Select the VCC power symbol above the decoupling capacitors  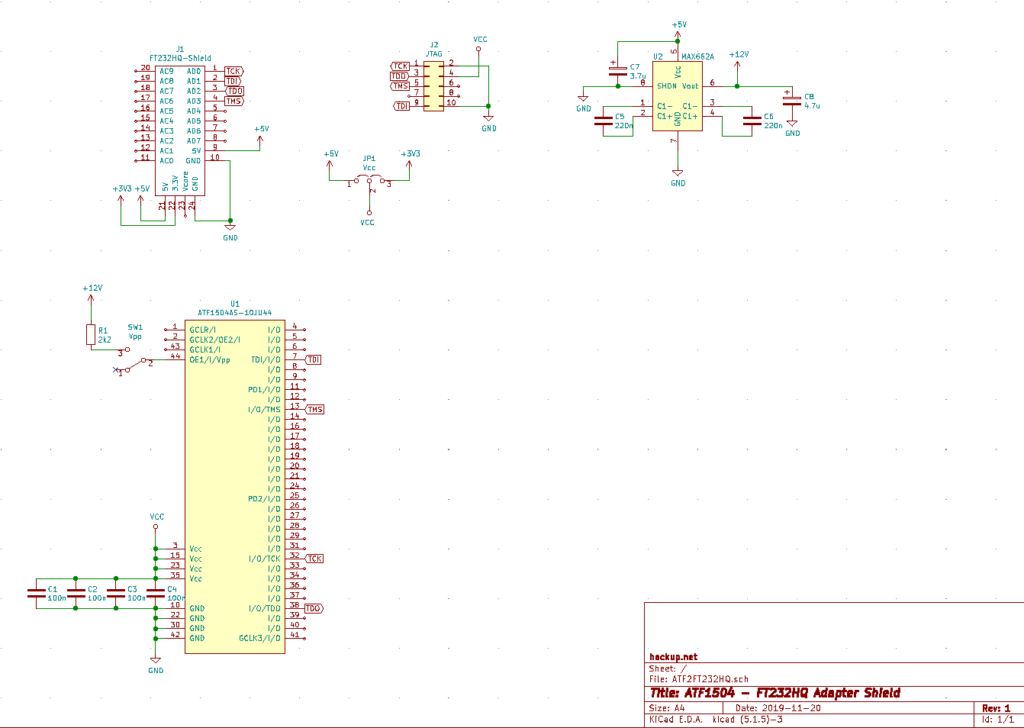155,521
